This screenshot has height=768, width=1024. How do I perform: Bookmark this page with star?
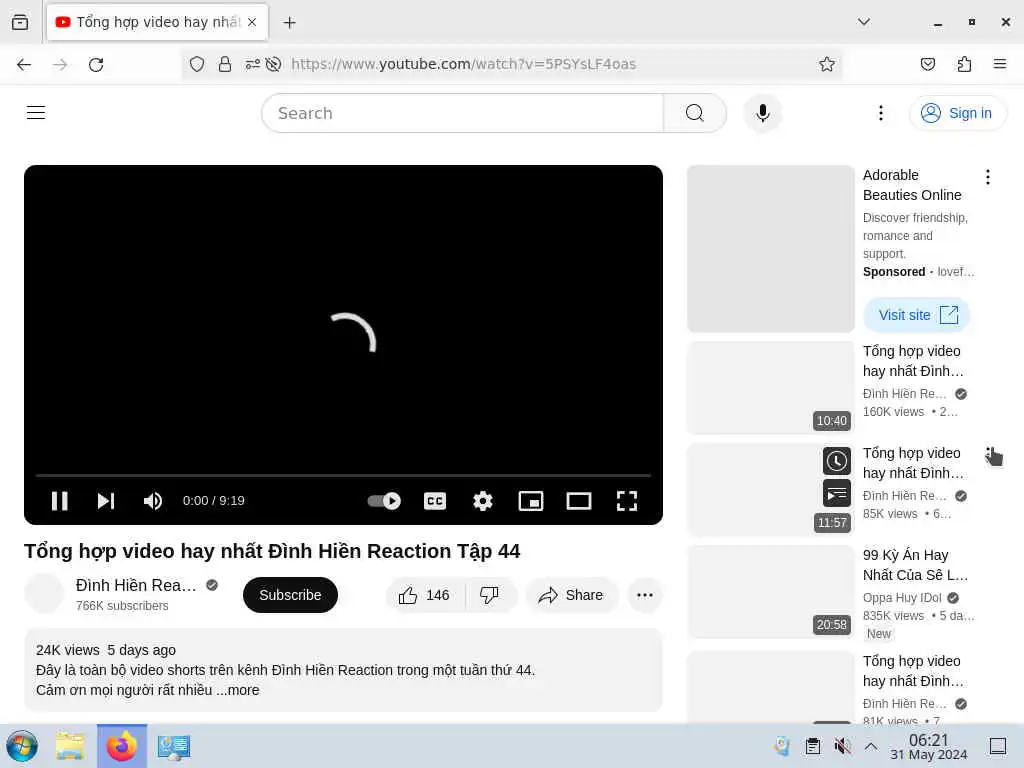pos(827,64)
